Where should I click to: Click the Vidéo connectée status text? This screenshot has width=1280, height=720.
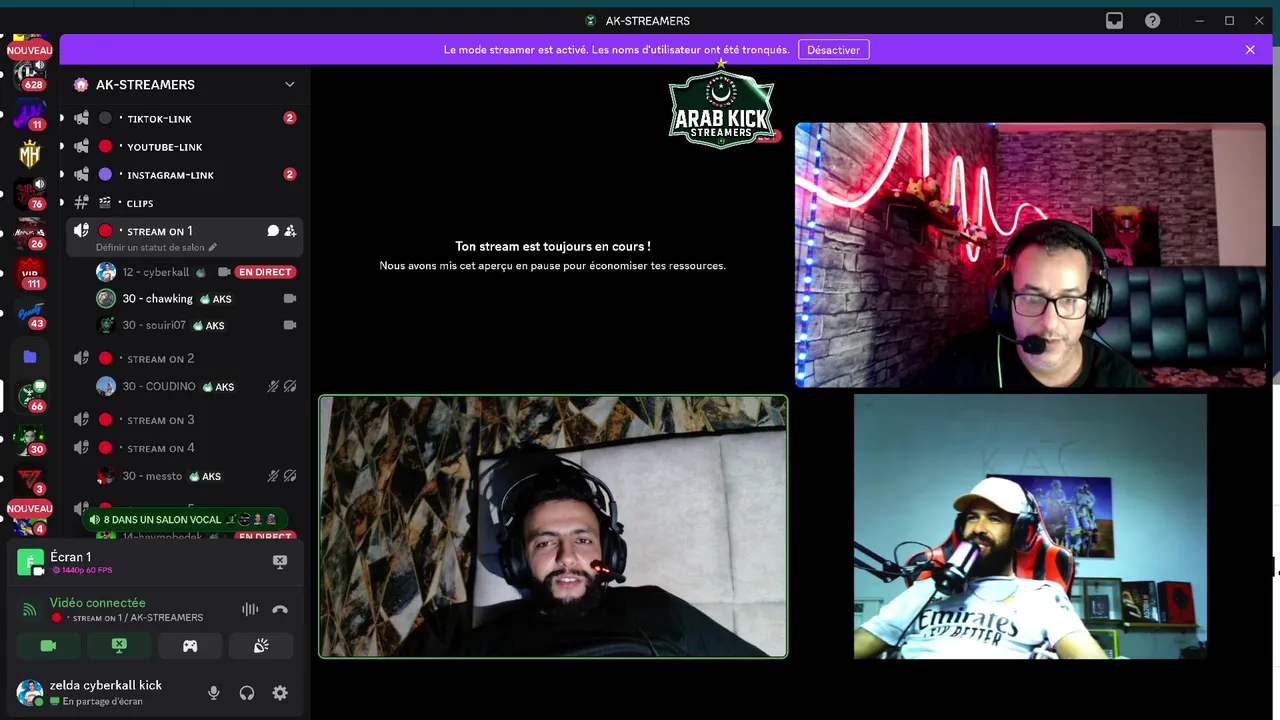(x=98, y=603)
